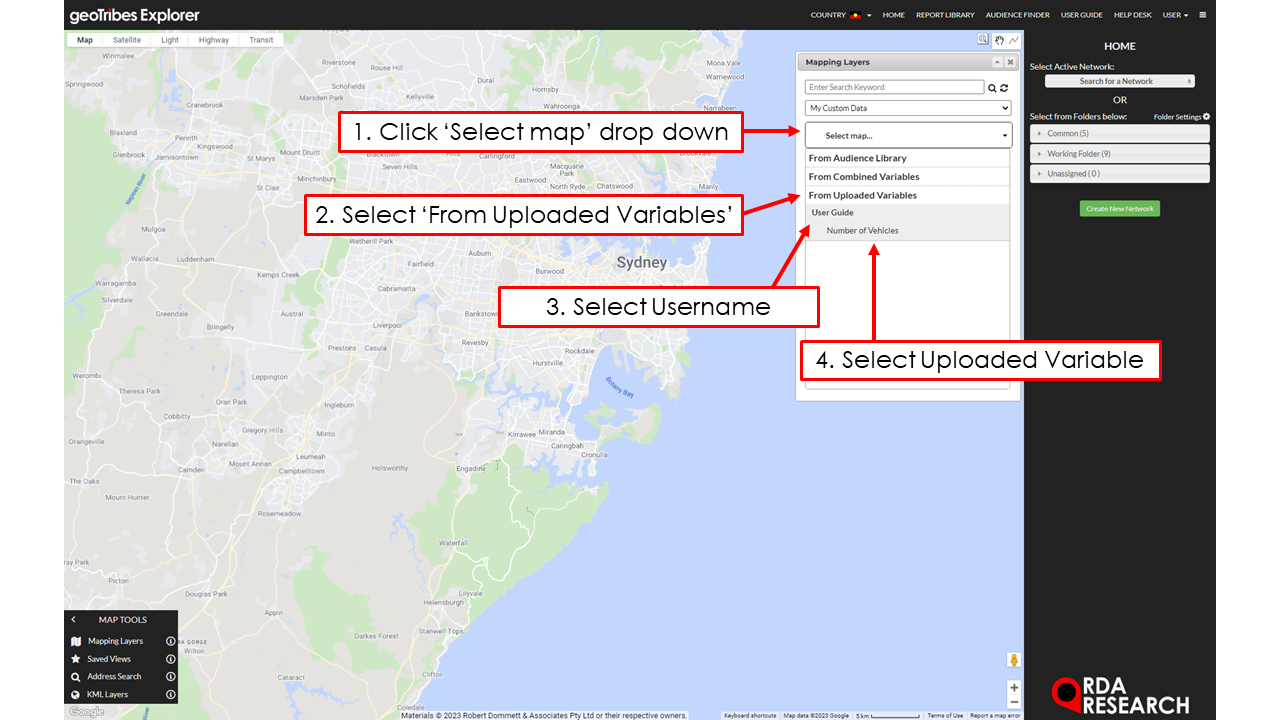Viewport: 1280px width, 720px height.
Task: Click the Mapping Layers tool label
Action: click(115, 641)
